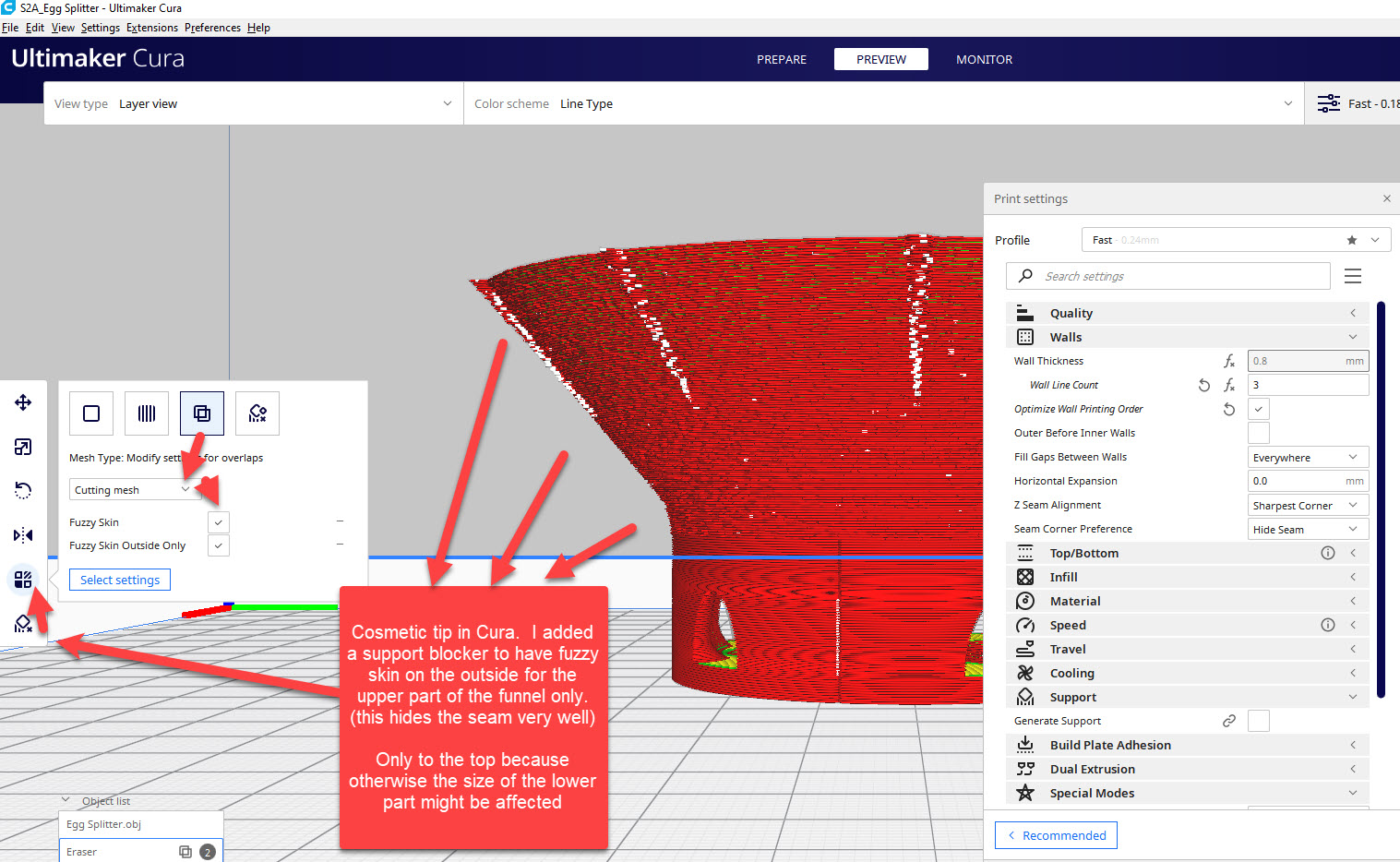1400x862 pixels.
Task: Open the settings visibility hamburger menu
Action: tap(1353, 276)
